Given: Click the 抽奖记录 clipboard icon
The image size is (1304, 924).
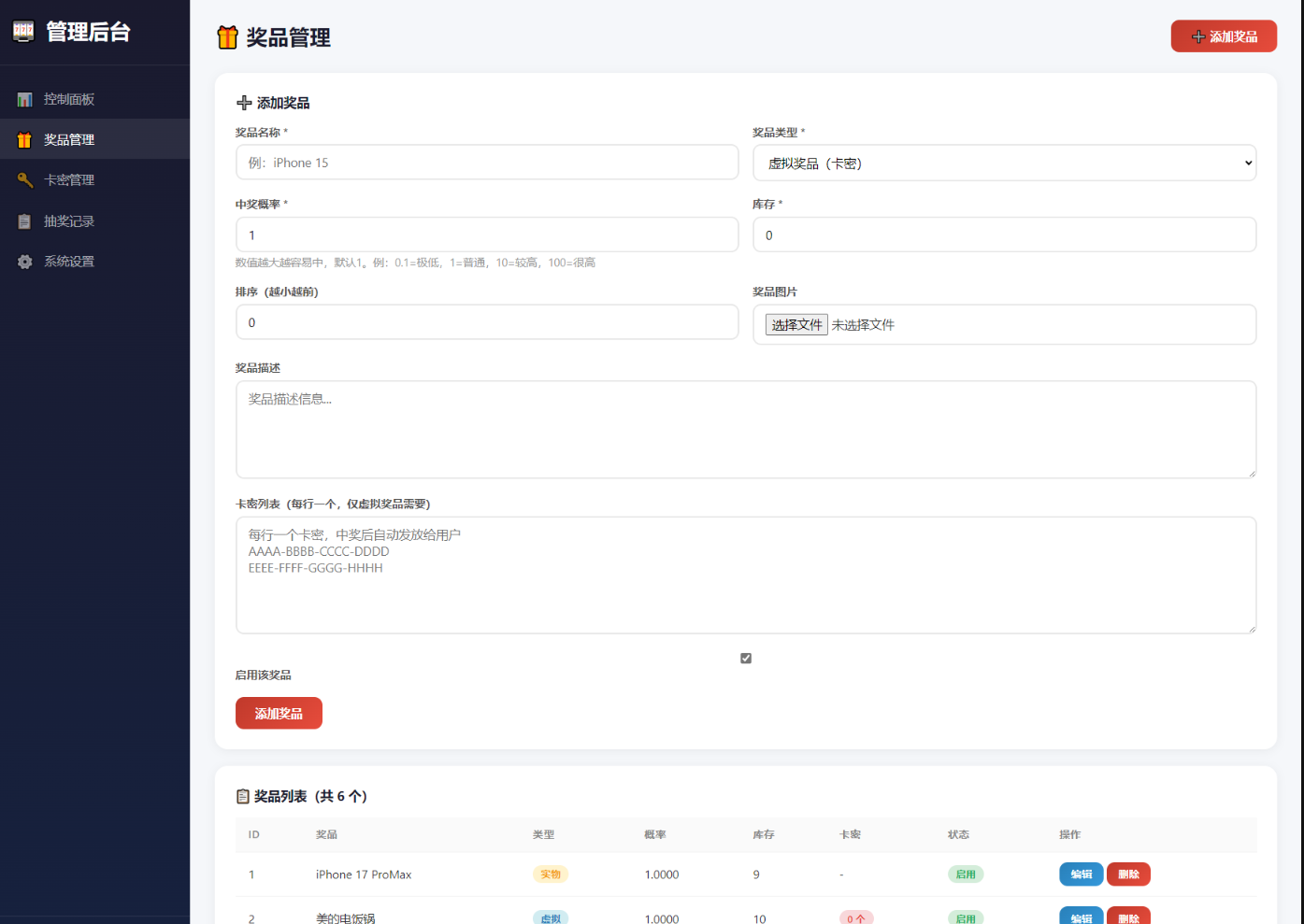Looking at the screenshot, I should (x=25, y=221).
